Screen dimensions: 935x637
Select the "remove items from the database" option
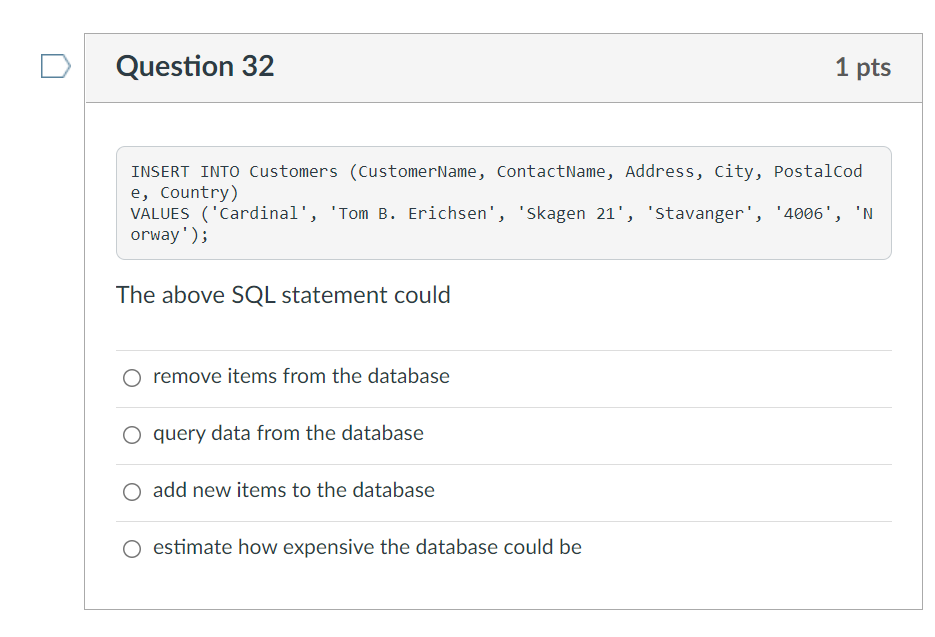[132, 377]
